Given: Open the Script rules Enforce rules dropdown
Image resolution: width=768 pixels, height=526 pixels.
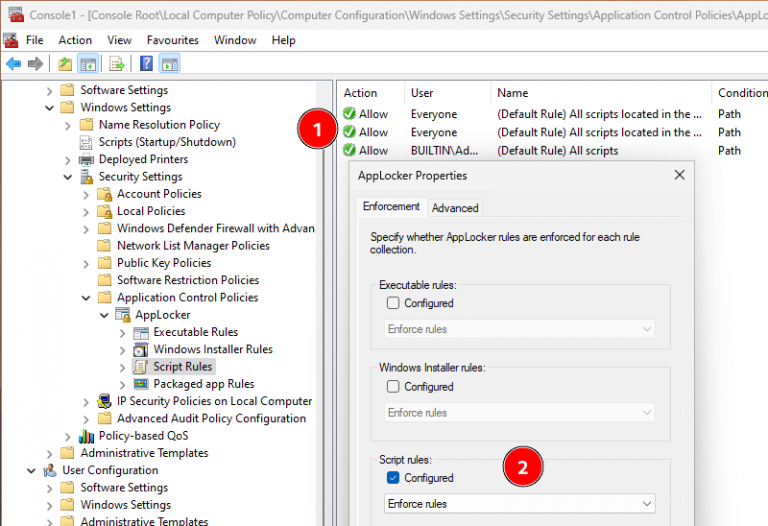Looking at the screenshot, I should pyautogui.click(x=520, y=503).
